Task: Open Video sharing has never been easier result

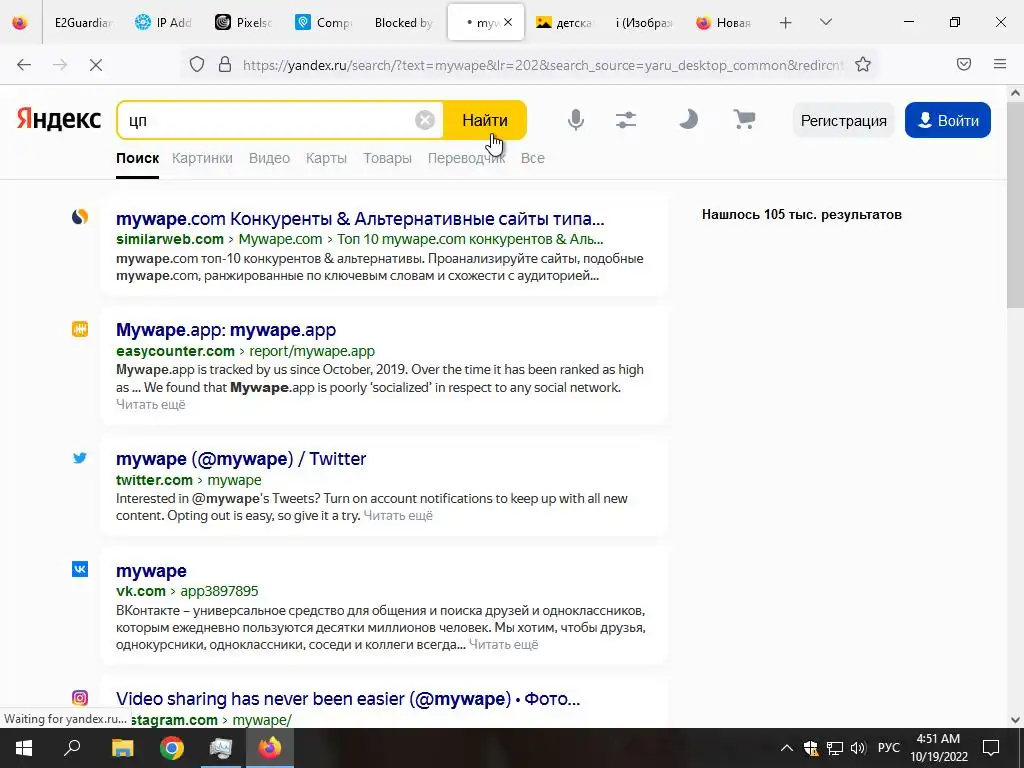Action: [x=347, y=699]
